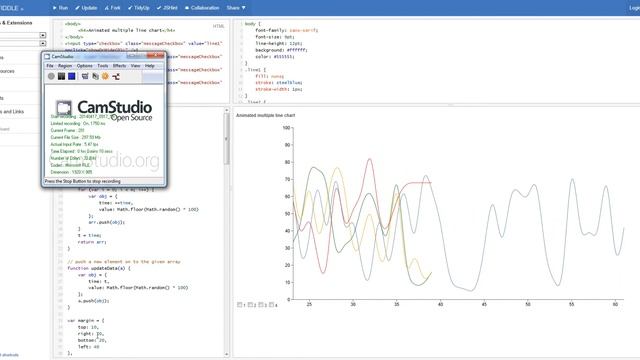Click the 'stroke: steelblue;' CSS line
Screen dimensions: 640x360
pyautogui.click(x=279, y=82)
